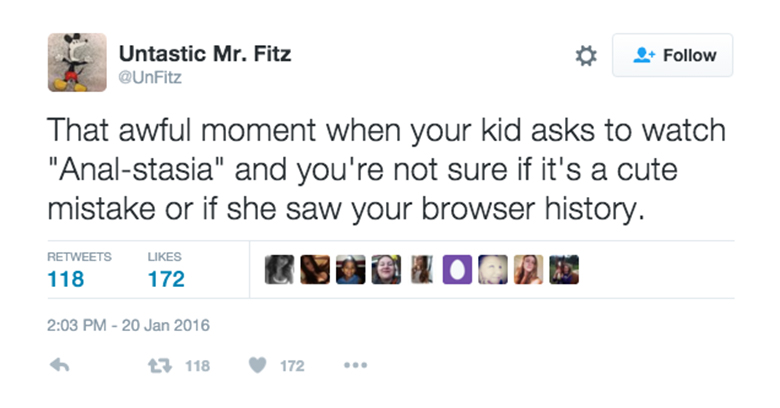The height and width of the screenshot is (408, 780).
Task: Select the purple egg default avatar
Action: pos(457,270)
